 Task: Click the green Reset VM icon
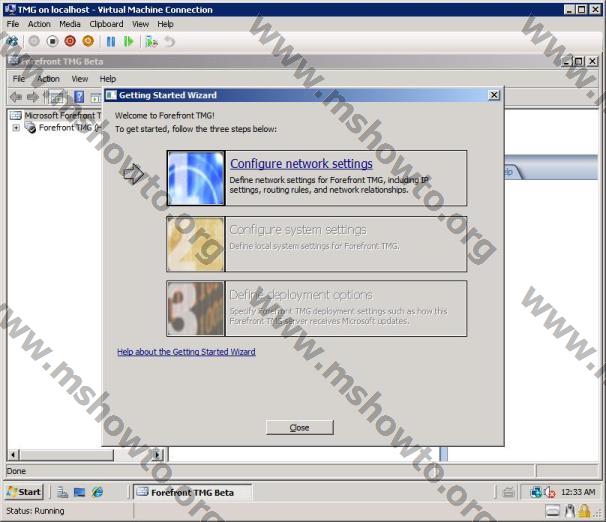point(128,41)
